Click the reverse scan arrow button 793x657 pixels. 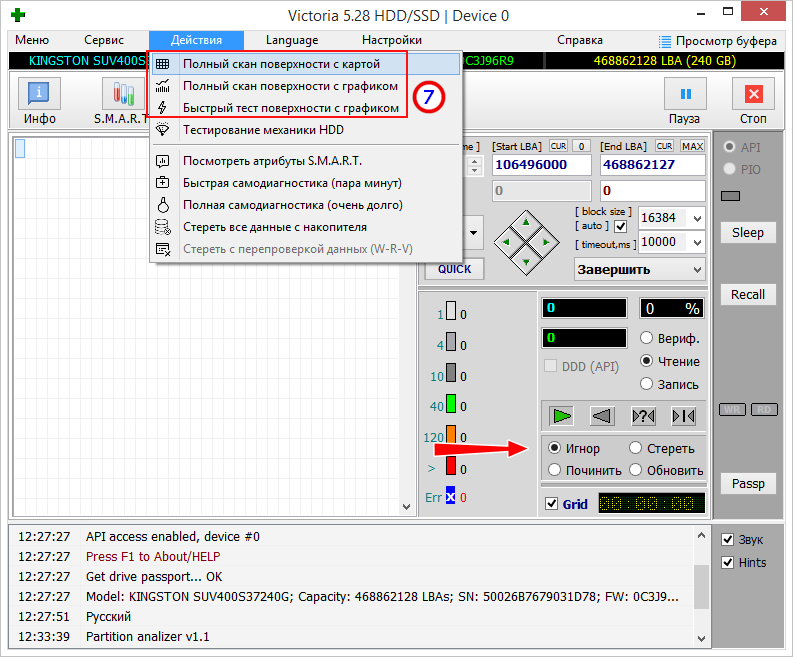(x=602, y=416)
